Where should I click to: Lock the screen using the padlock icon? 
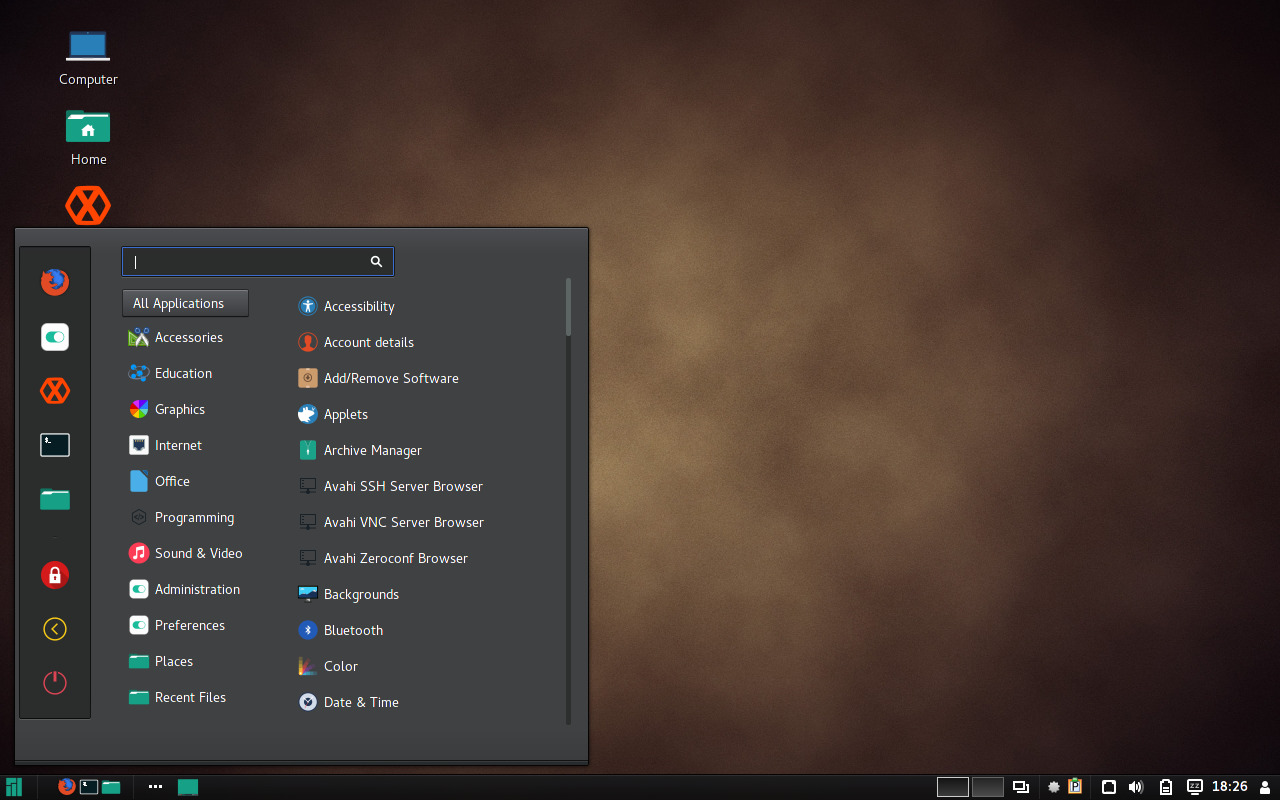tap(54, 575)
